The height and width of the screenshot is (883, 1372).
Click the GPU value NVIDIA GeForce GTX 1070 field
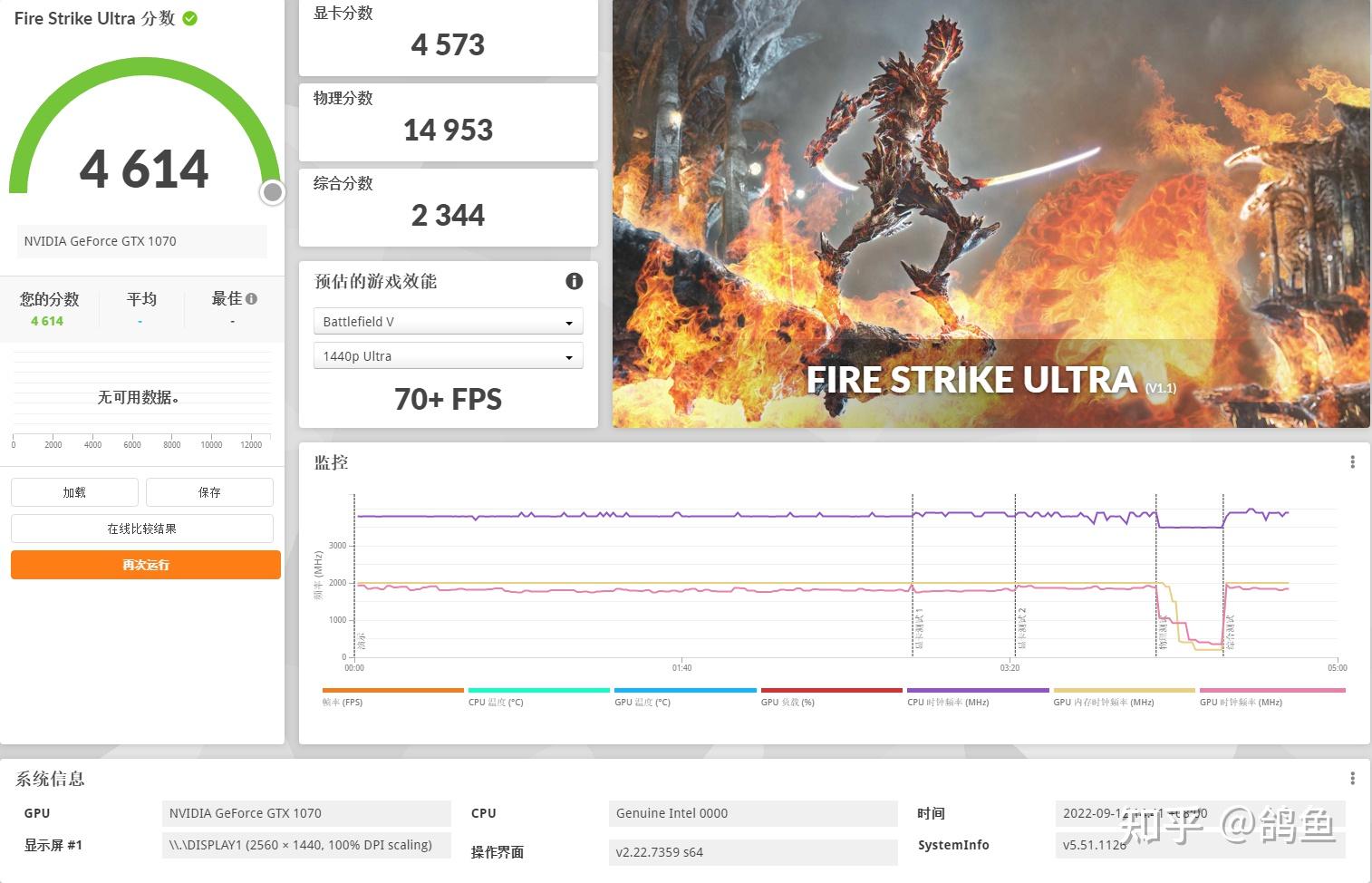[306, 813]
